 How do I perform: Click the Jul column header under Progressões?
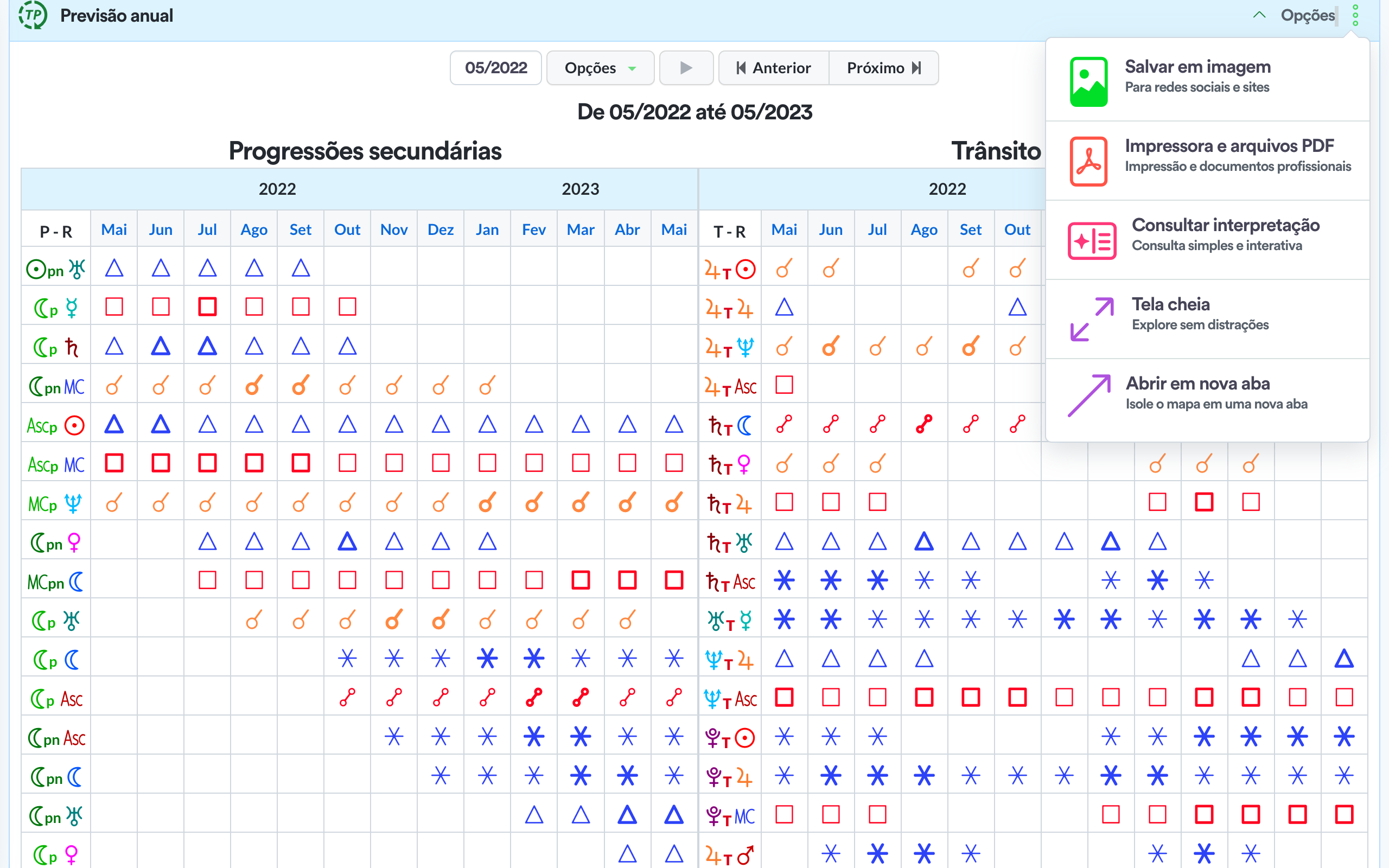[x=207, y=229]
